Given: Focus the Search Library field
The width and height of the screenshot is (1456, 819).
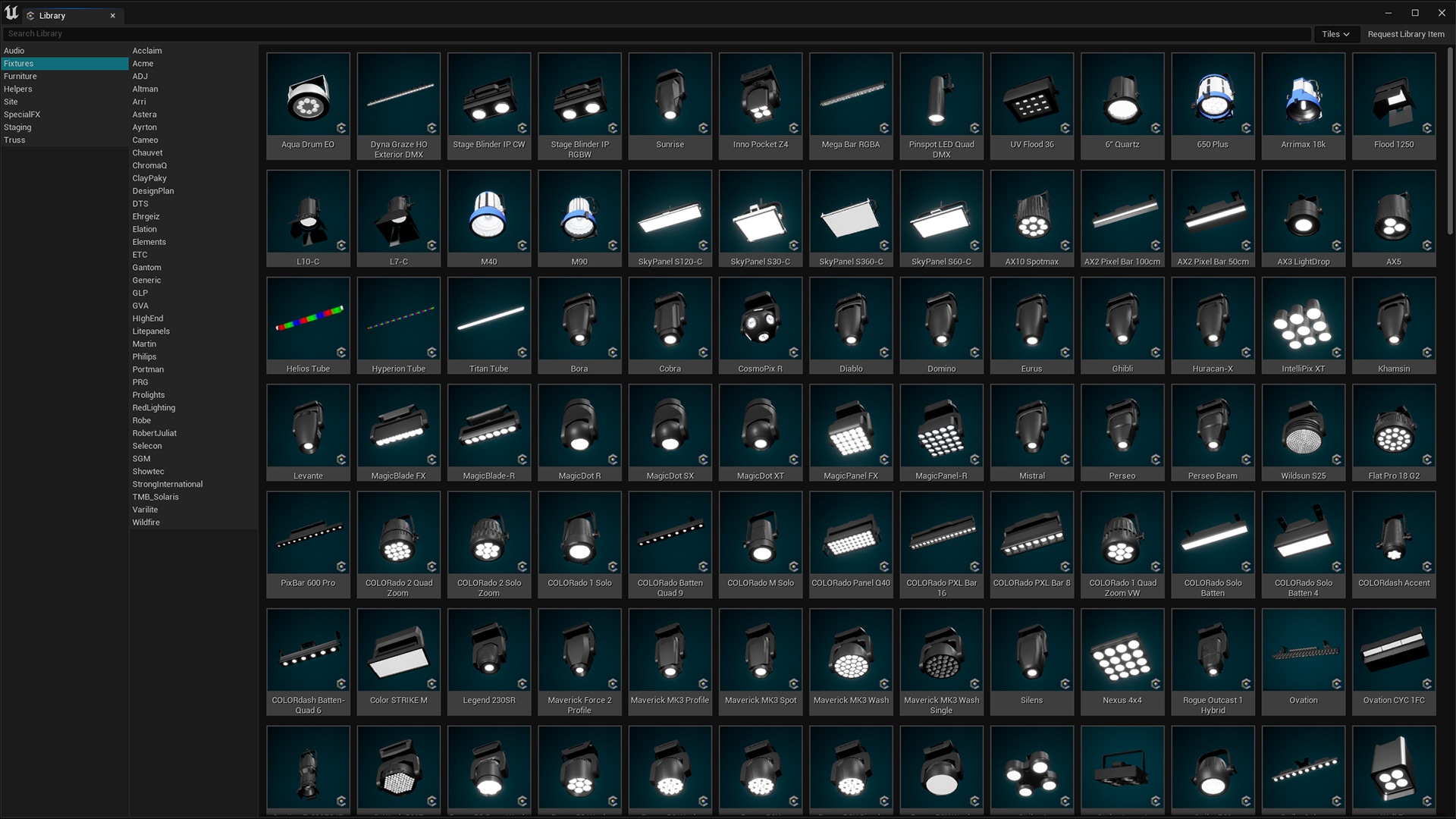Looking at the screenshot, I should point(657,34).
